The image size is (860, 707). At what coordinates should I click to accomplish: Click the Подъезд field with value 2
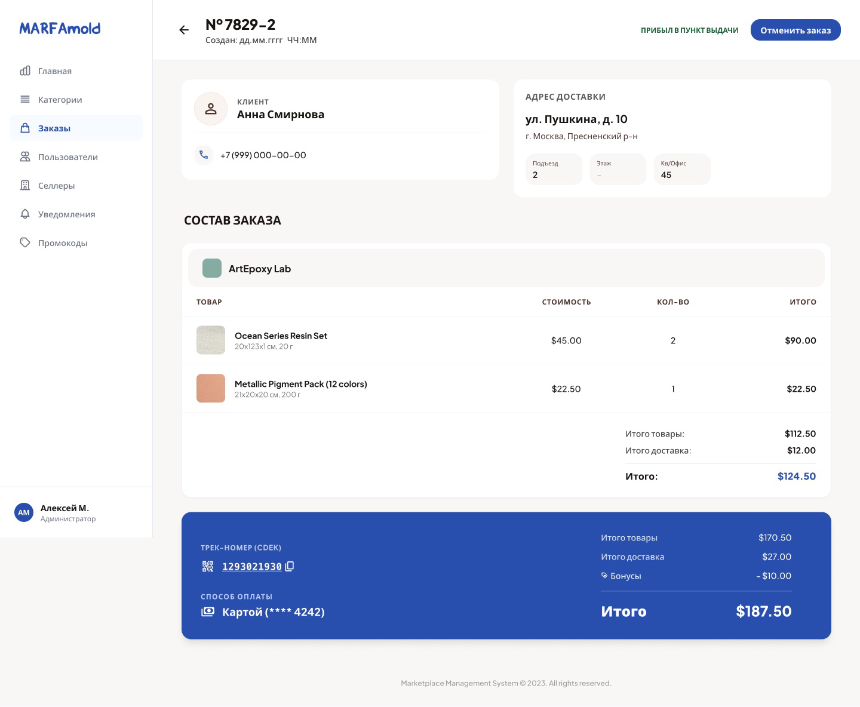click(554, 169)
